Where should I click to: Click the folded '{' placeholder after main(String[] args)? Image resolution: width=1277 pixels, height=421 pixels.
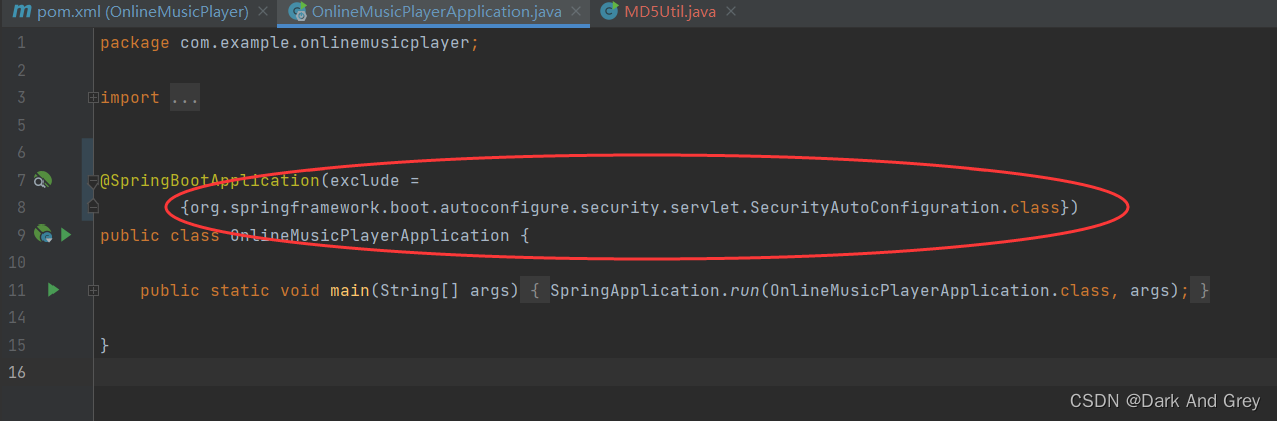pyautogui.click(x=535, y=290)
